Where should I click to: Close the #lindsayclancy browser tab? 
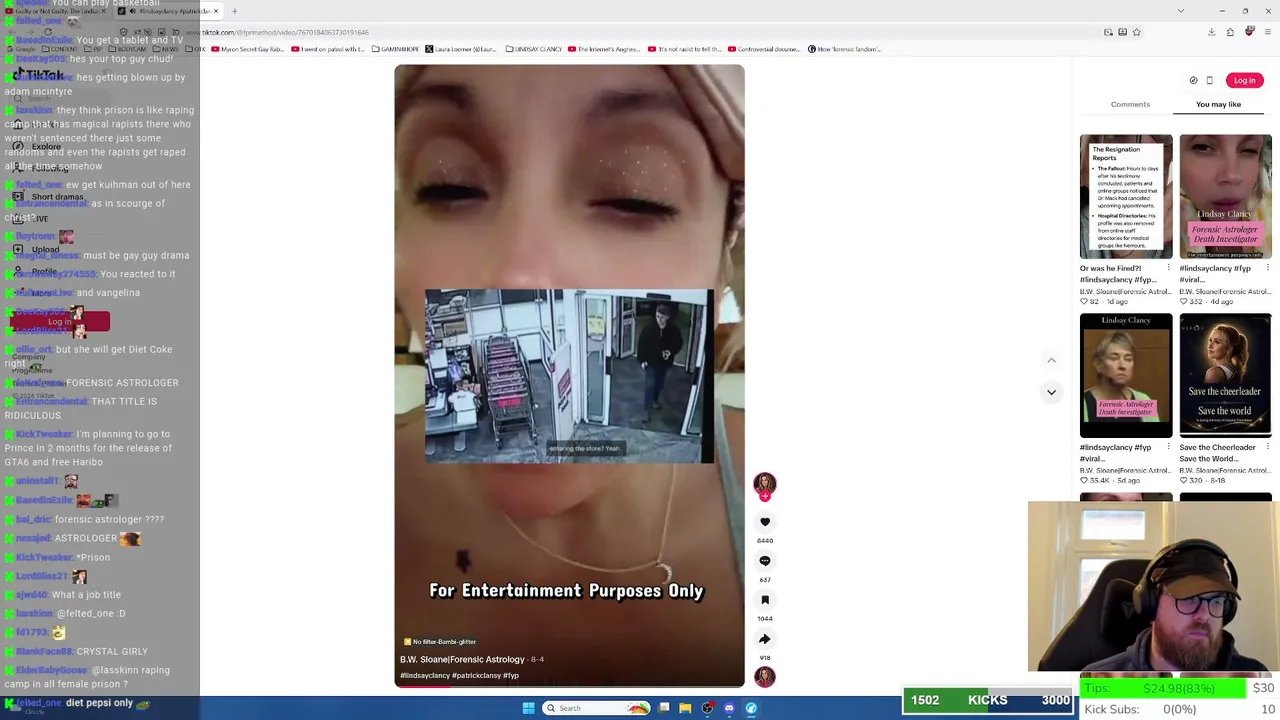(216, 11)
